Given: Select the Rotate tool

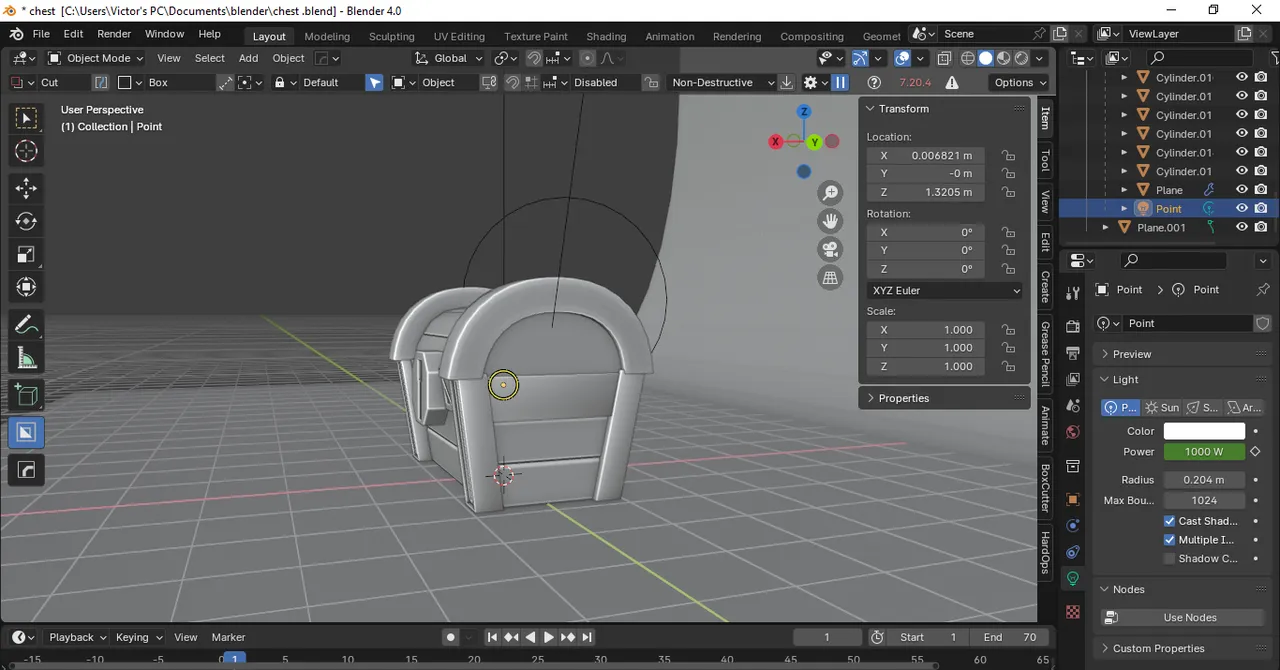Looking at the screenshot, I should (x=26, y=221).
